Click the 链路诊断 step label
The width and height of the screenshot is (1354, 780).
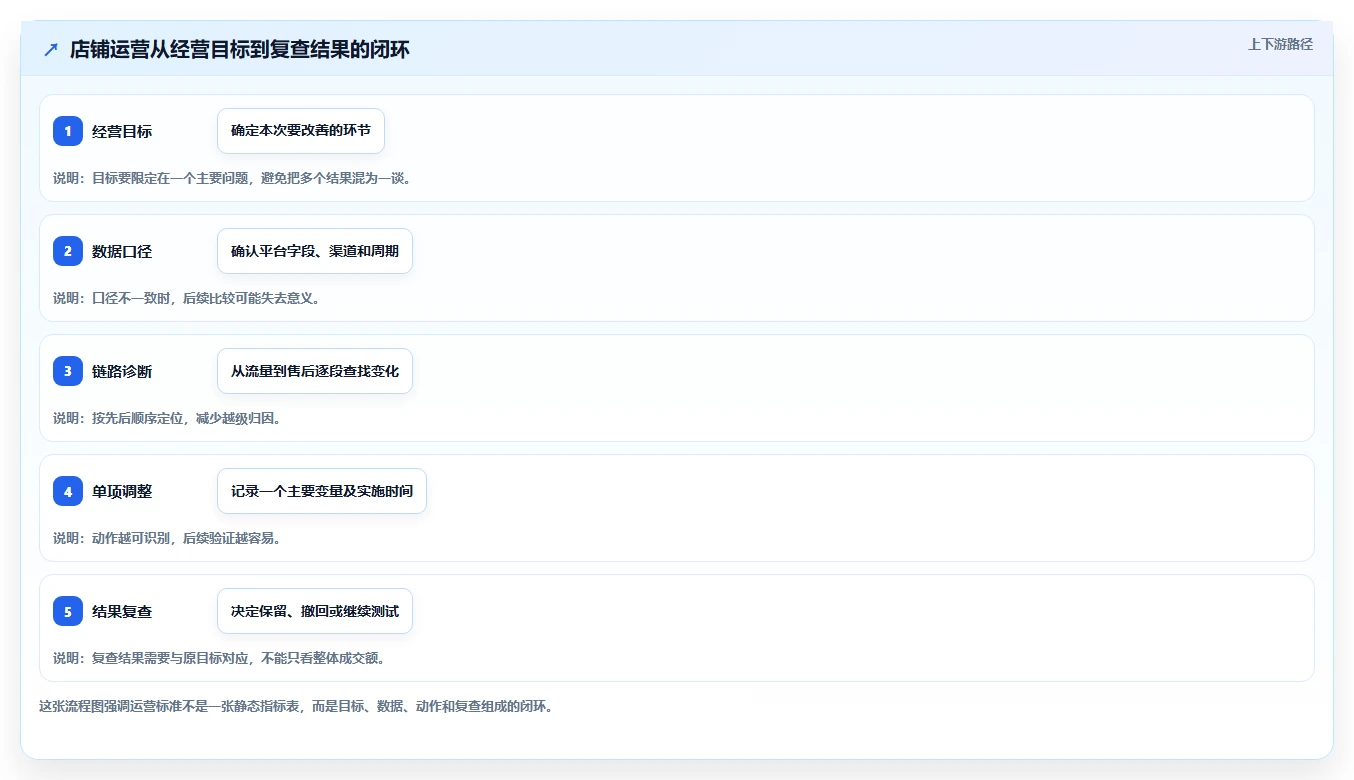pos(122,371)
